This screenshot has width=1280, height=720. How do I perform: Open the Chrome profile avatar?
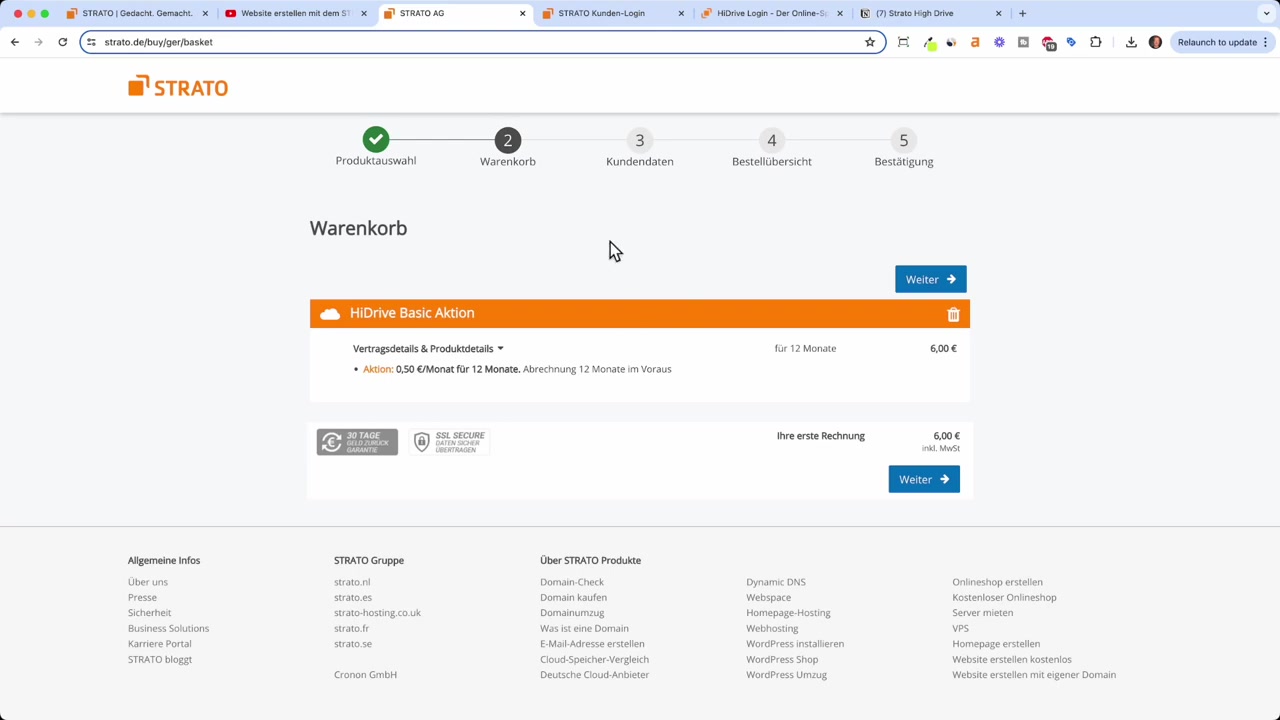(1155, 42)
